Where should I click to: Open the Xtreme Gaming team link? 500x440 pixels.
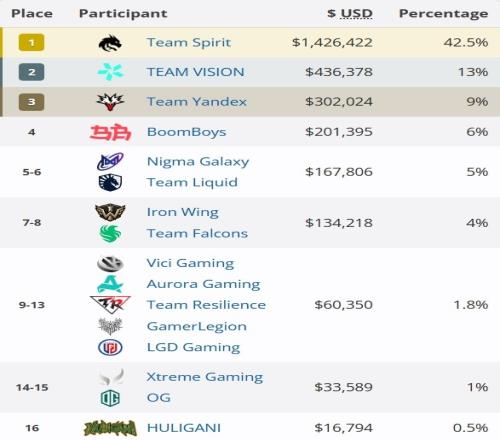[205, 377]
